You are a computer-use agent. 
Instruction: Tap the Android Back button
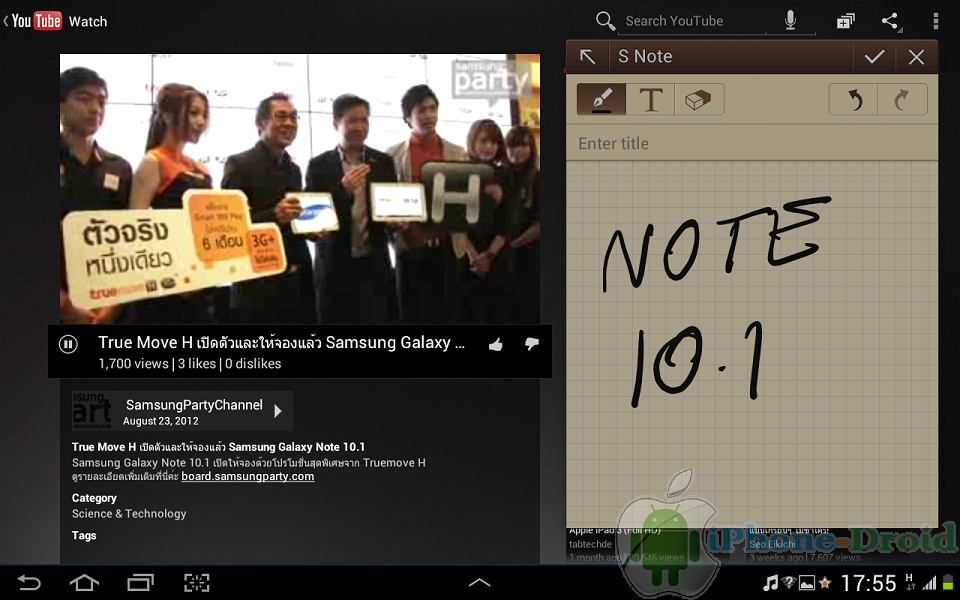pyautogui.click(x=28, y=582)
